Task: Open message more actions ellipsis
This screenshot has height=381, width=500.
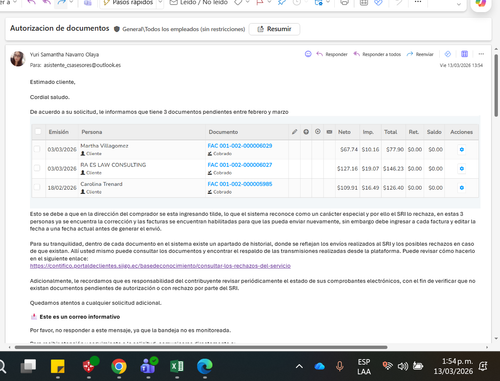Action: pos(481,54)
